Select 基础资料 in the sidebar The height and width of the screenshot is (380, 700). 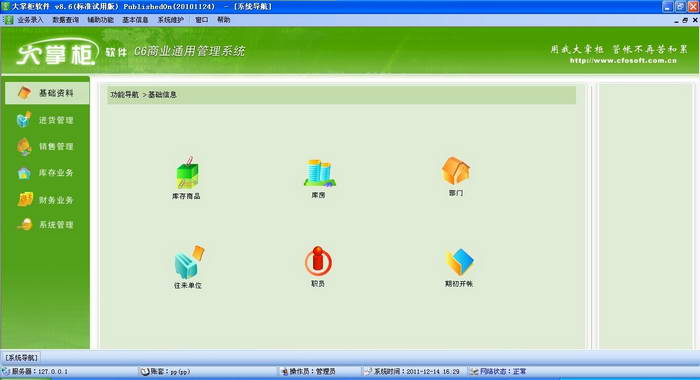pyautogui.click(x=47, y=93)
